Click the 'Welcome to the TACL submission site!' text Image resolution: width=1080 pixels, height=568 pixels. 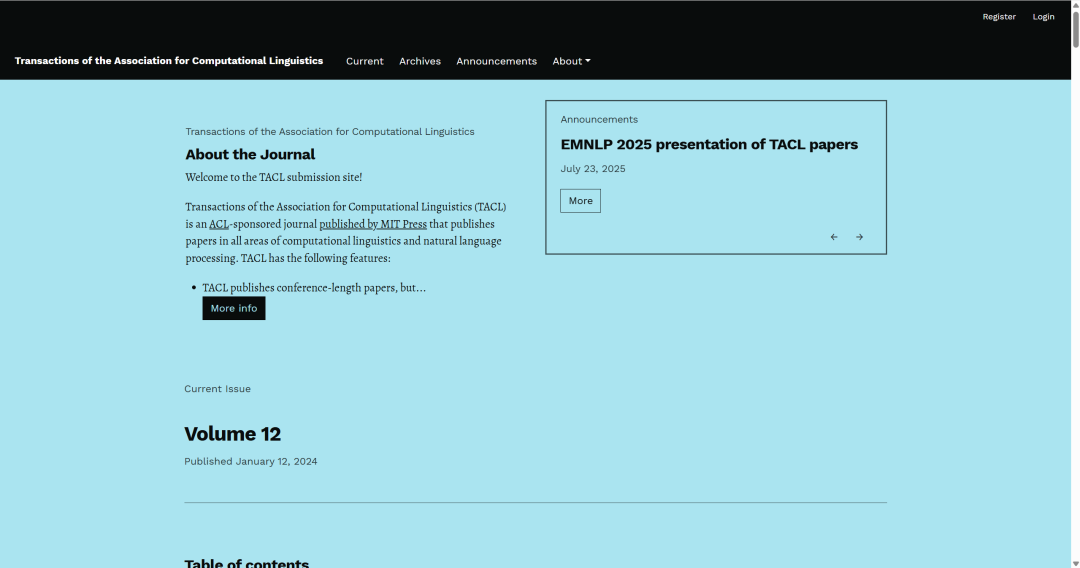tap(273, 177)
